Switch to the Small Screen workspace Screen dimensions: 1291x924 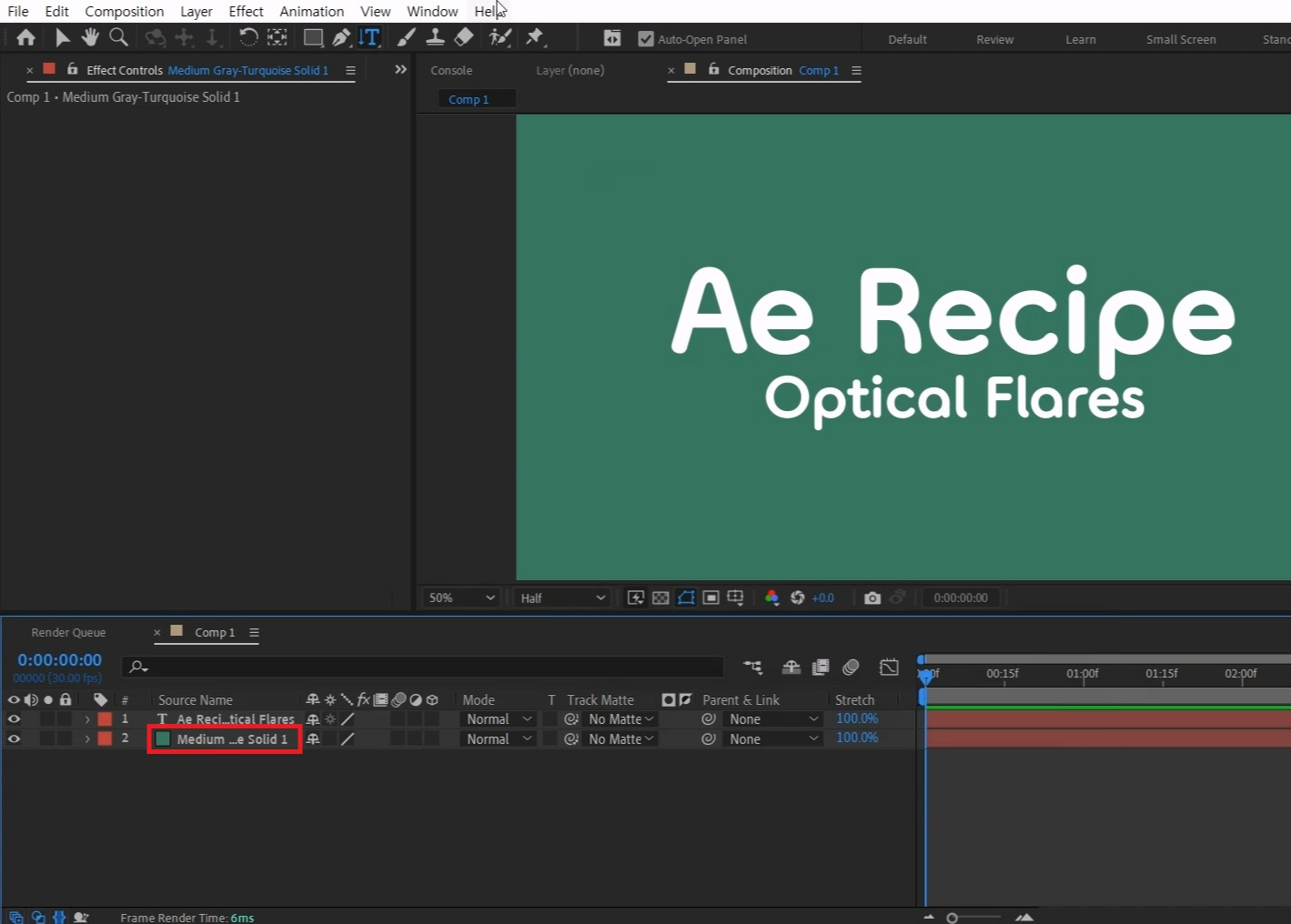[1181, 39]
